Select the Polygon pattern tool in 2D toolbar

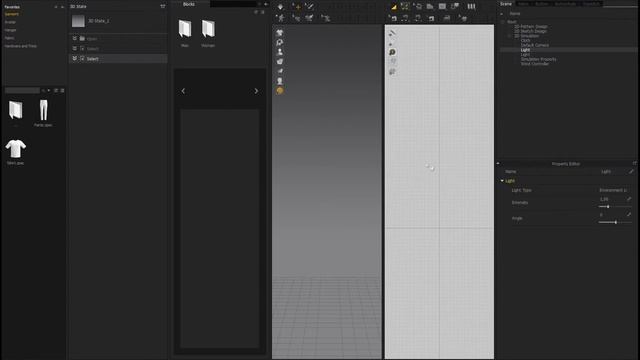point(418,7)
